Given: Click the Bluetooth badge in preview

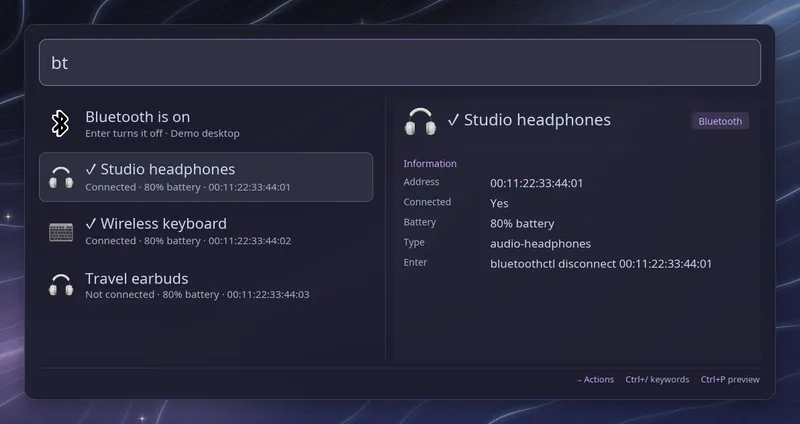Looking at the screenshot, I should pyautogui.click(x=720, y=121).
